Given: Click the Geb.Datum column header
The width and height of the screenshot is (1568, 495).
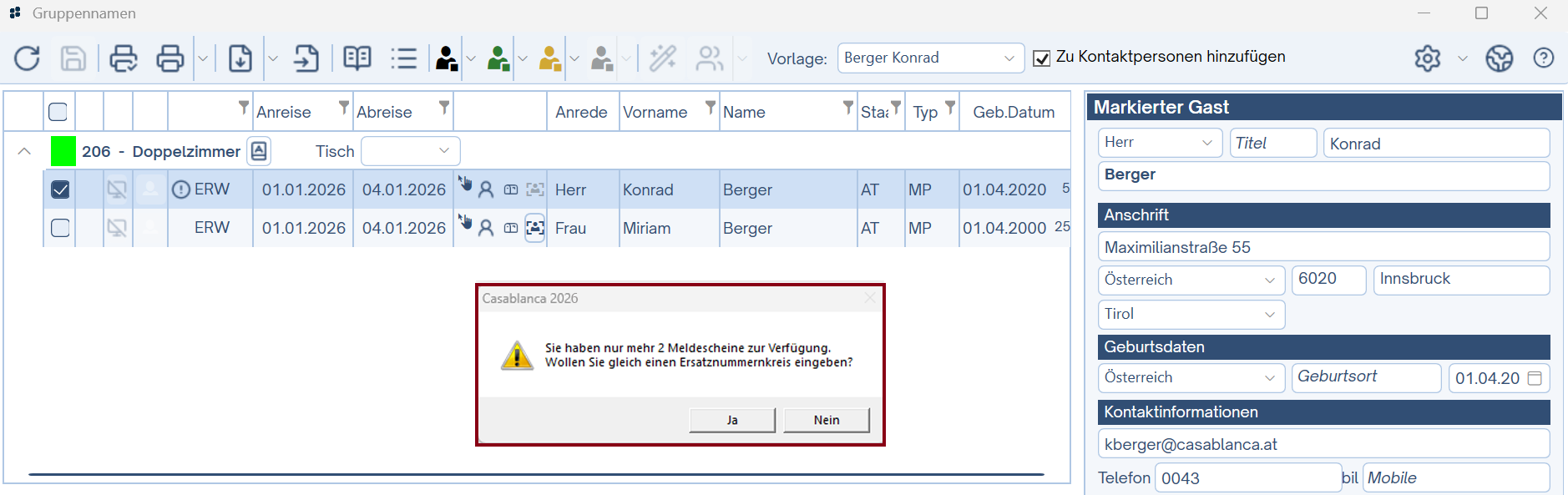Looking at the screenshot, I should click(1014, 112).
